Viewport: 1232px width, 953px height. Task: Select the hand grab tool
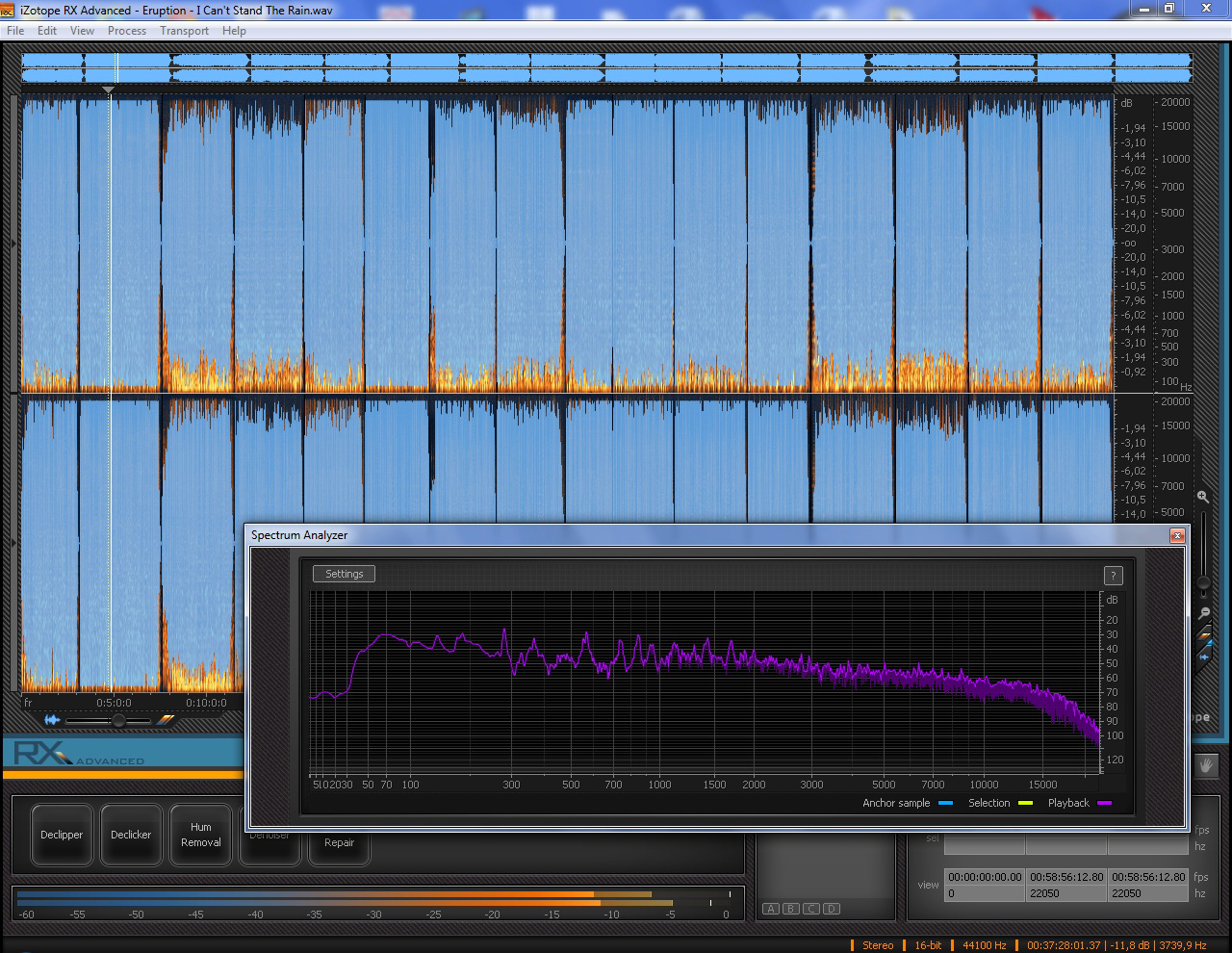tap(1207, 765)
